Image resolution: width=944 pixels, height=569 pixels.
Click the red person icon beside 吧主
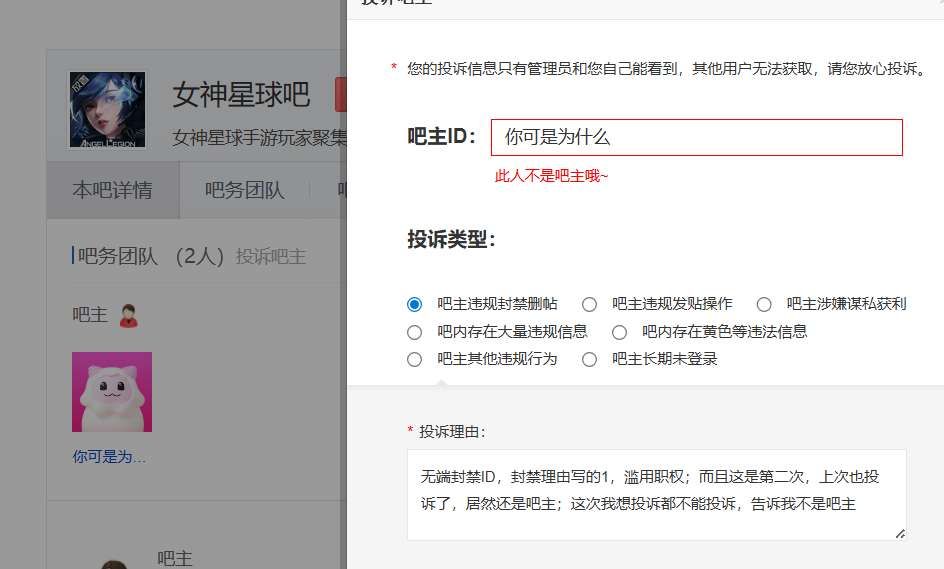(128, 315)
